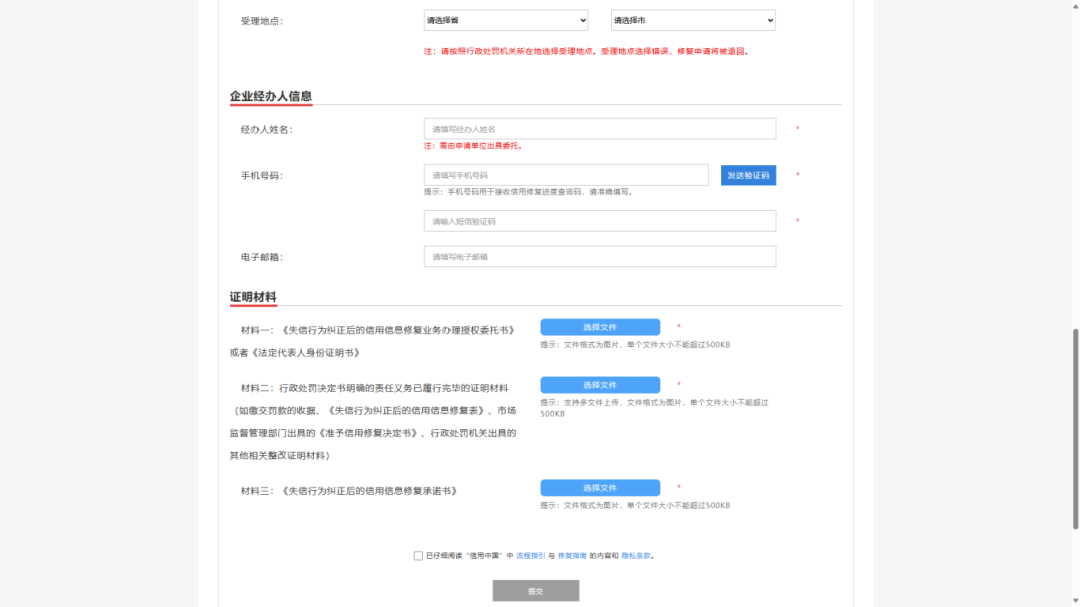Click the 经办人姓名 name input field
This screenshot has width=1080, height=607.
coord(599,129)
